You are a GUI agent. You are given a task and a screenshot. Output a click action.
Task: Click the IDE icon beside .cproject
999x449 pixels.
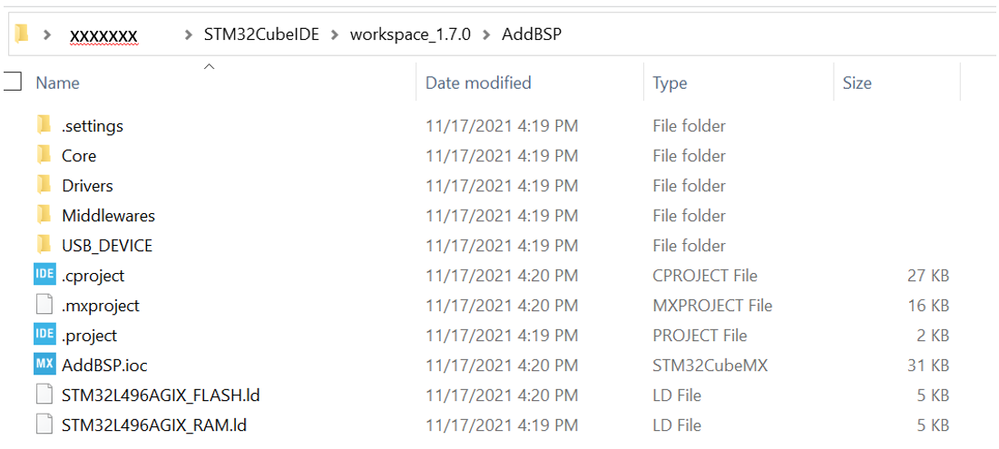tap(44, 275)
